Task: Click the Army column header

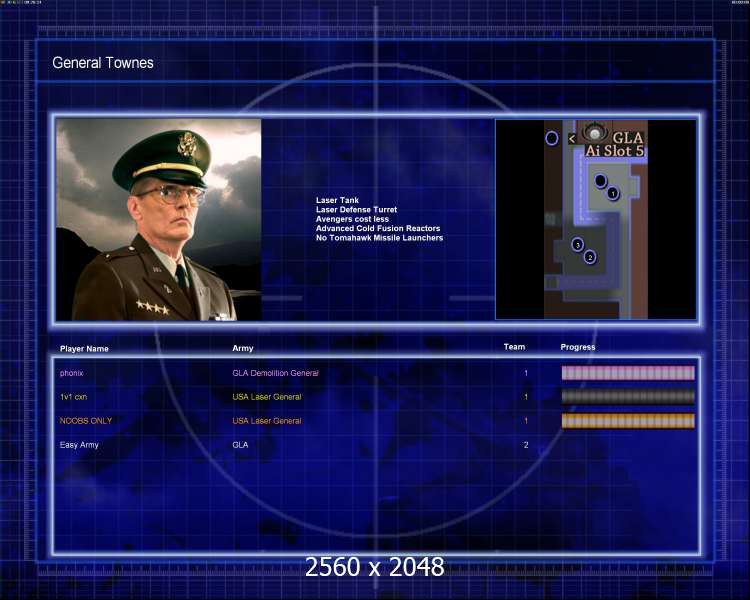Action: coord(243,348)
